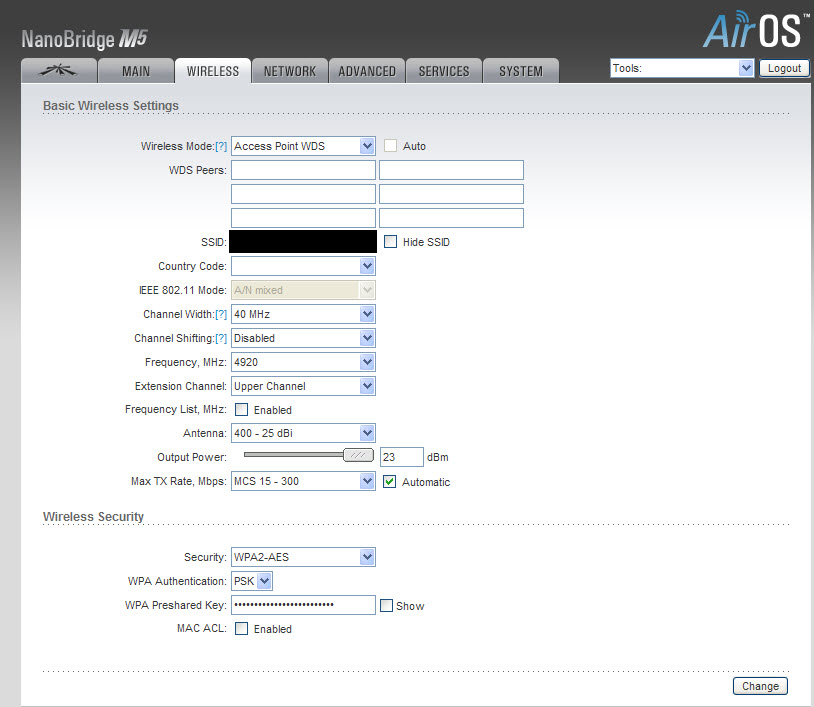Image resolution: width=814 pixels, height=707 pixels.
Task: Open the Tools dropdown menu
Action: (x=682, y=68)
